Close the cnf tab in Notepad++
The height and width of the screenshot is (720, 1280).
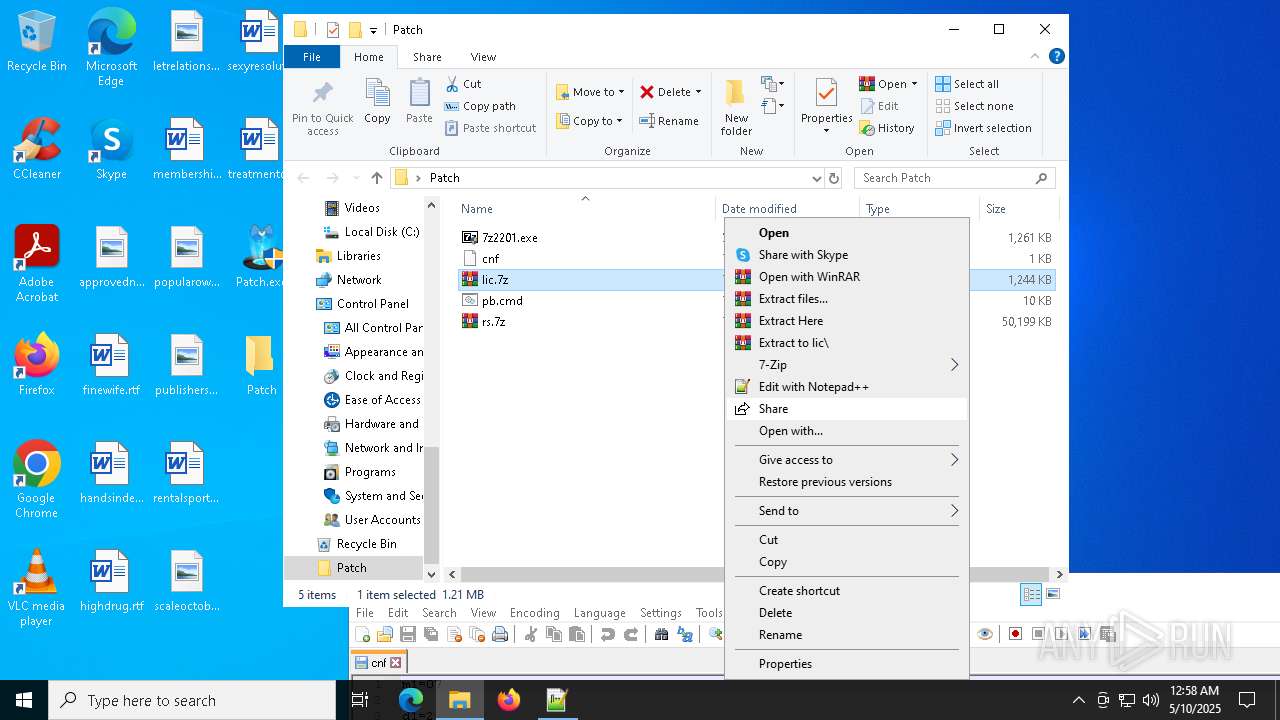coord(395,662)
